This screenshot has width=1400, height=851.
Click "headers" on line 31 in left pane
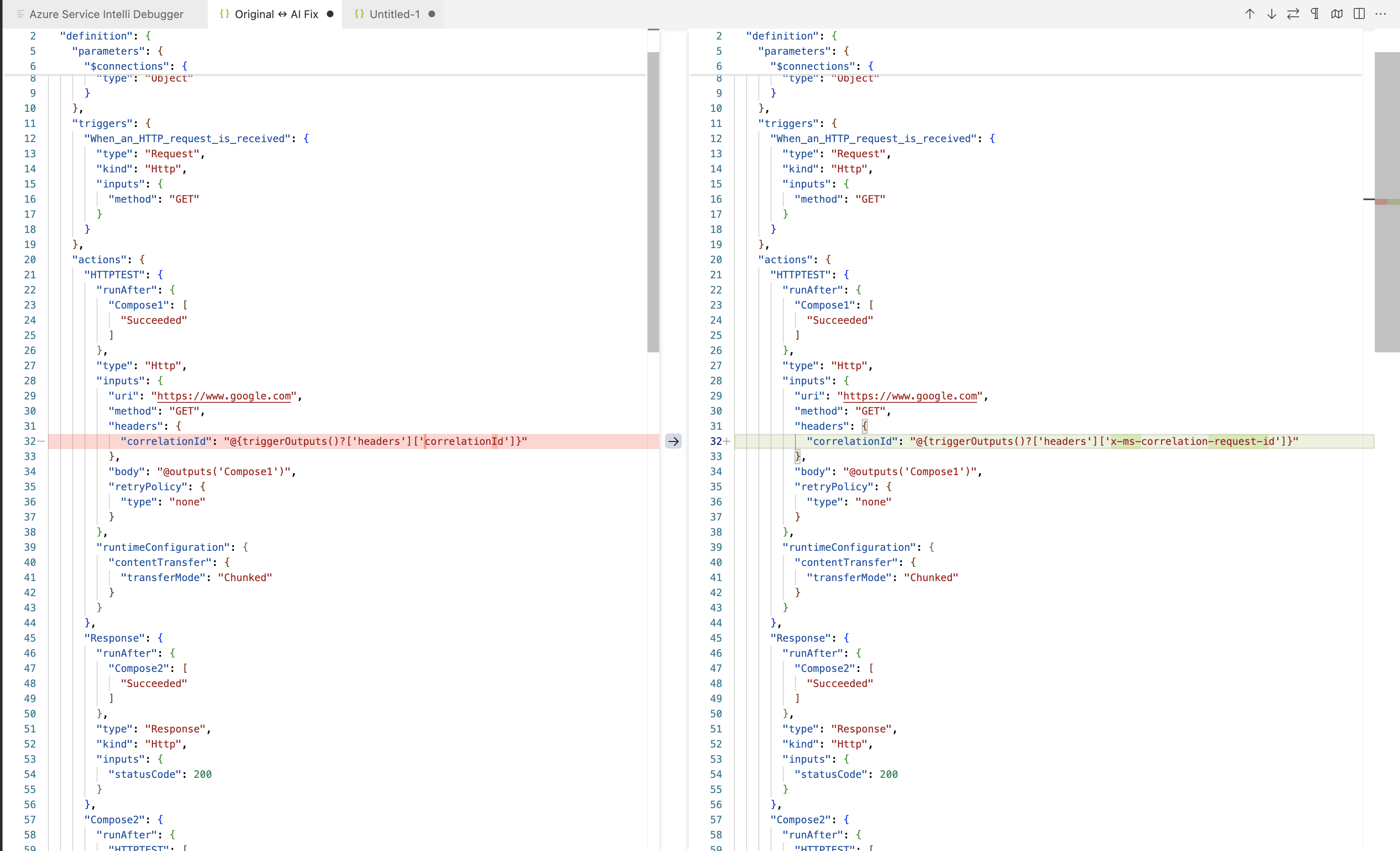136,426
